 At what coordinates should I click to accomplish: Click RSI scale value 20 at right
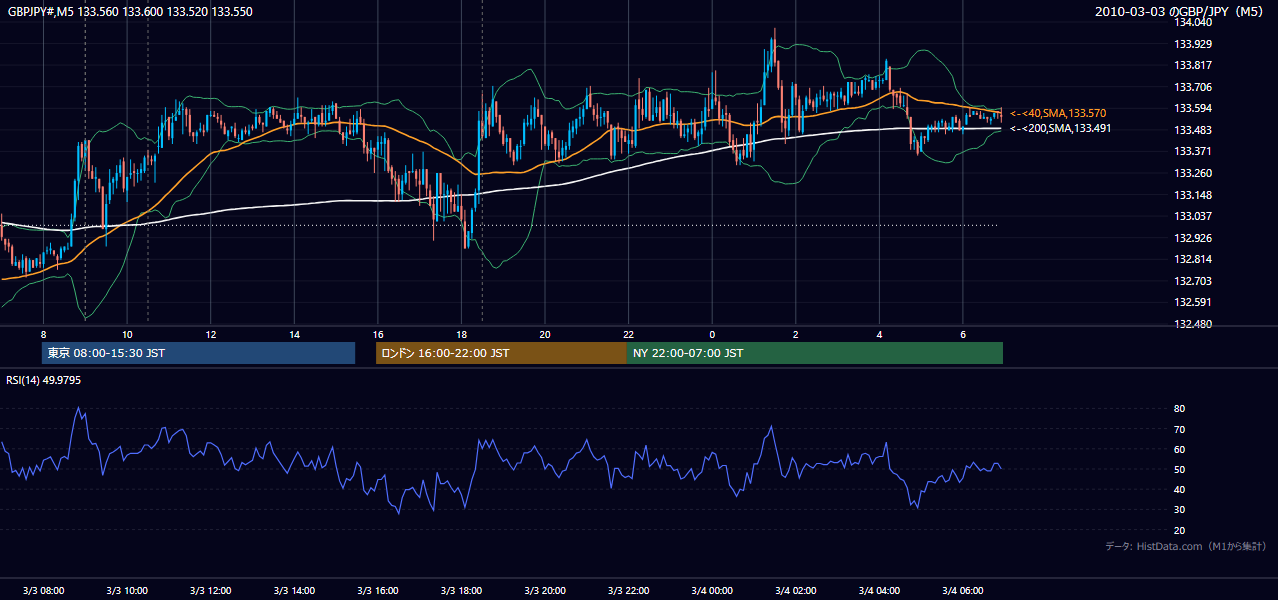coord(1180,530)
